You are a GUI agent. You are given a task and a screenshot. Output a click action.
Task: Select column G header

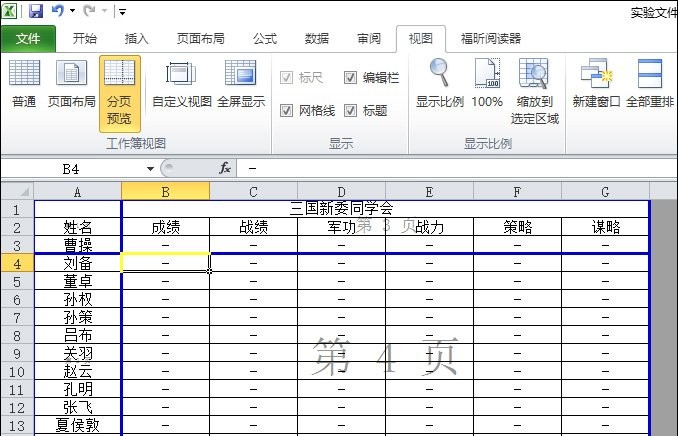pyautogui.click(x=605, y=192)
